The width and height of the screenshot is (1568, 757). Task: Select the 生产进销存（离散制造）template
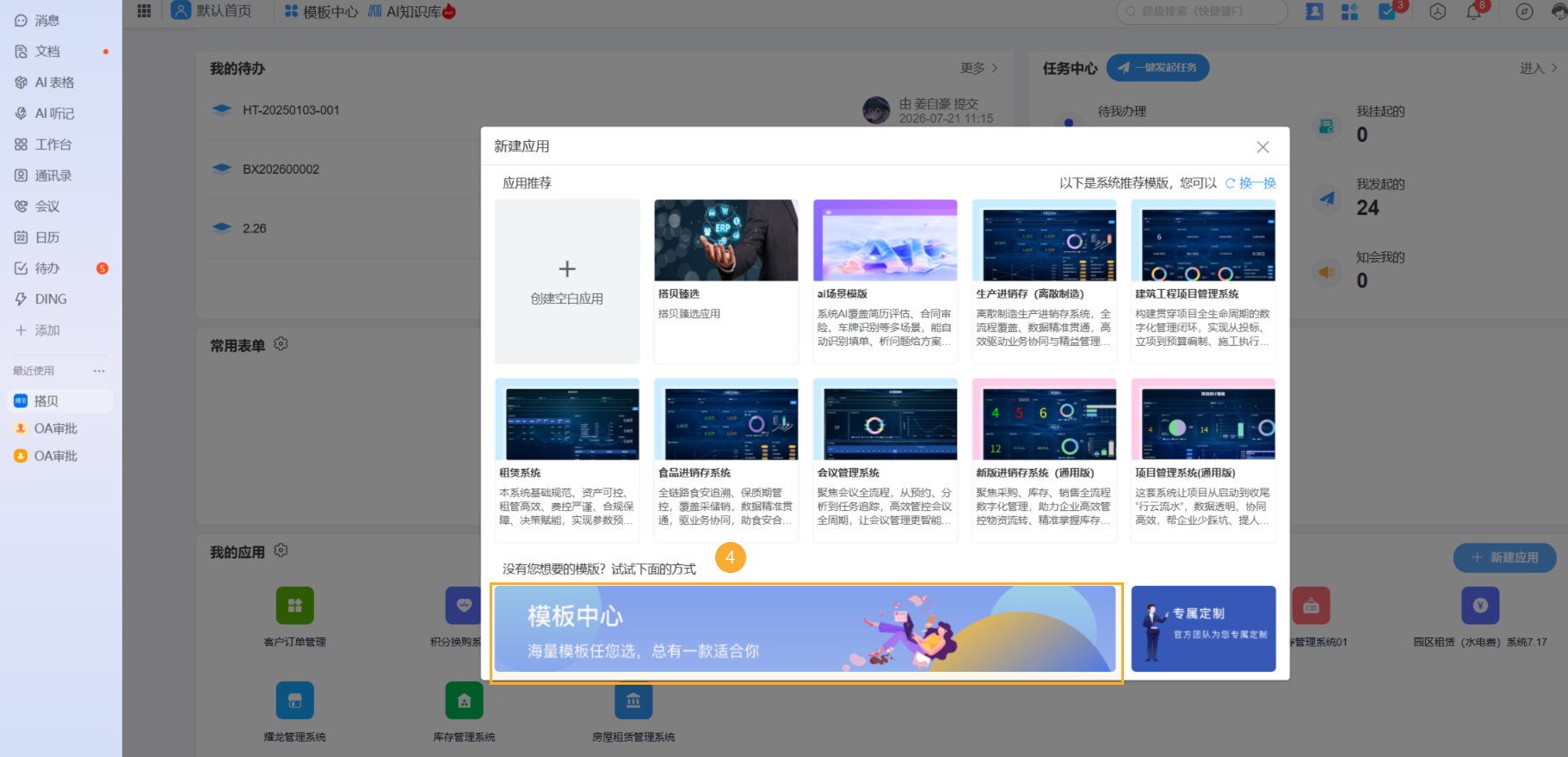coord(1045,281)
